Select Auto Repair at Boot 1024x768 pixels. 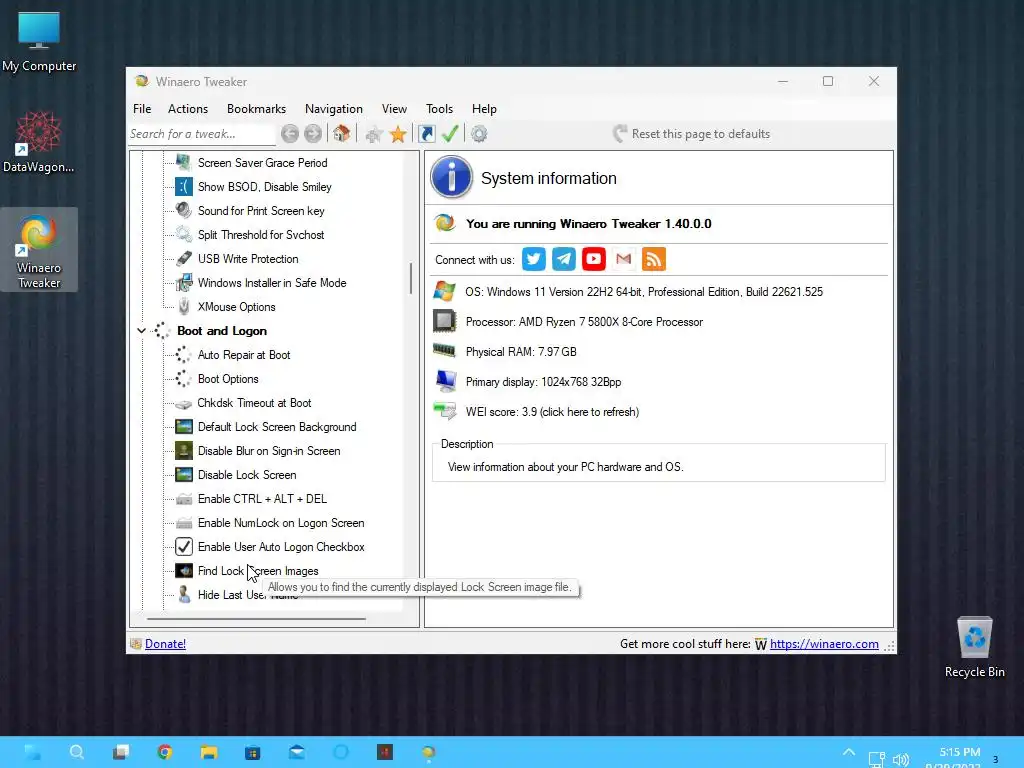[244, 355]
